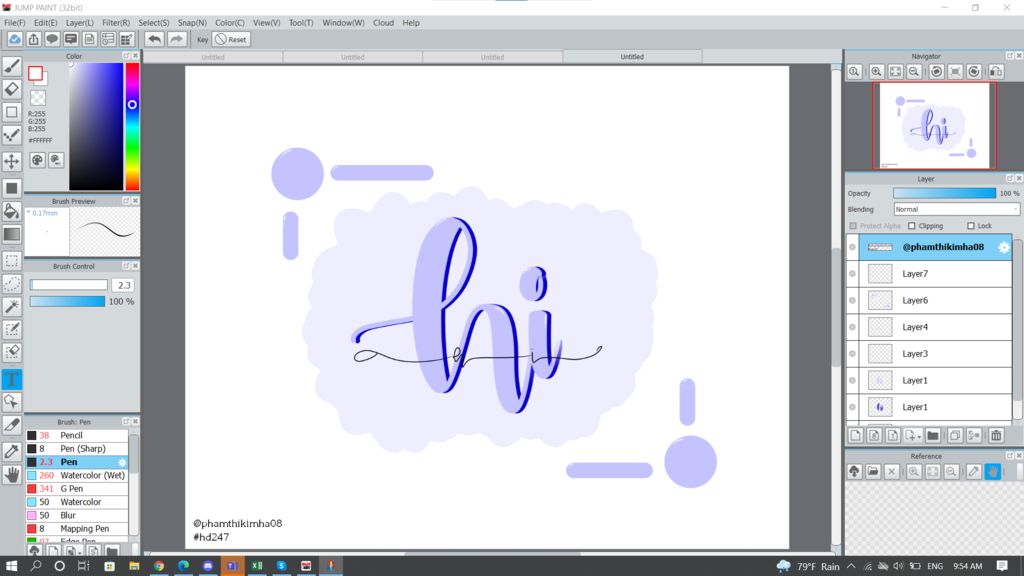
Task: Click the share/export toolbar icon
Action: [33, 39]
